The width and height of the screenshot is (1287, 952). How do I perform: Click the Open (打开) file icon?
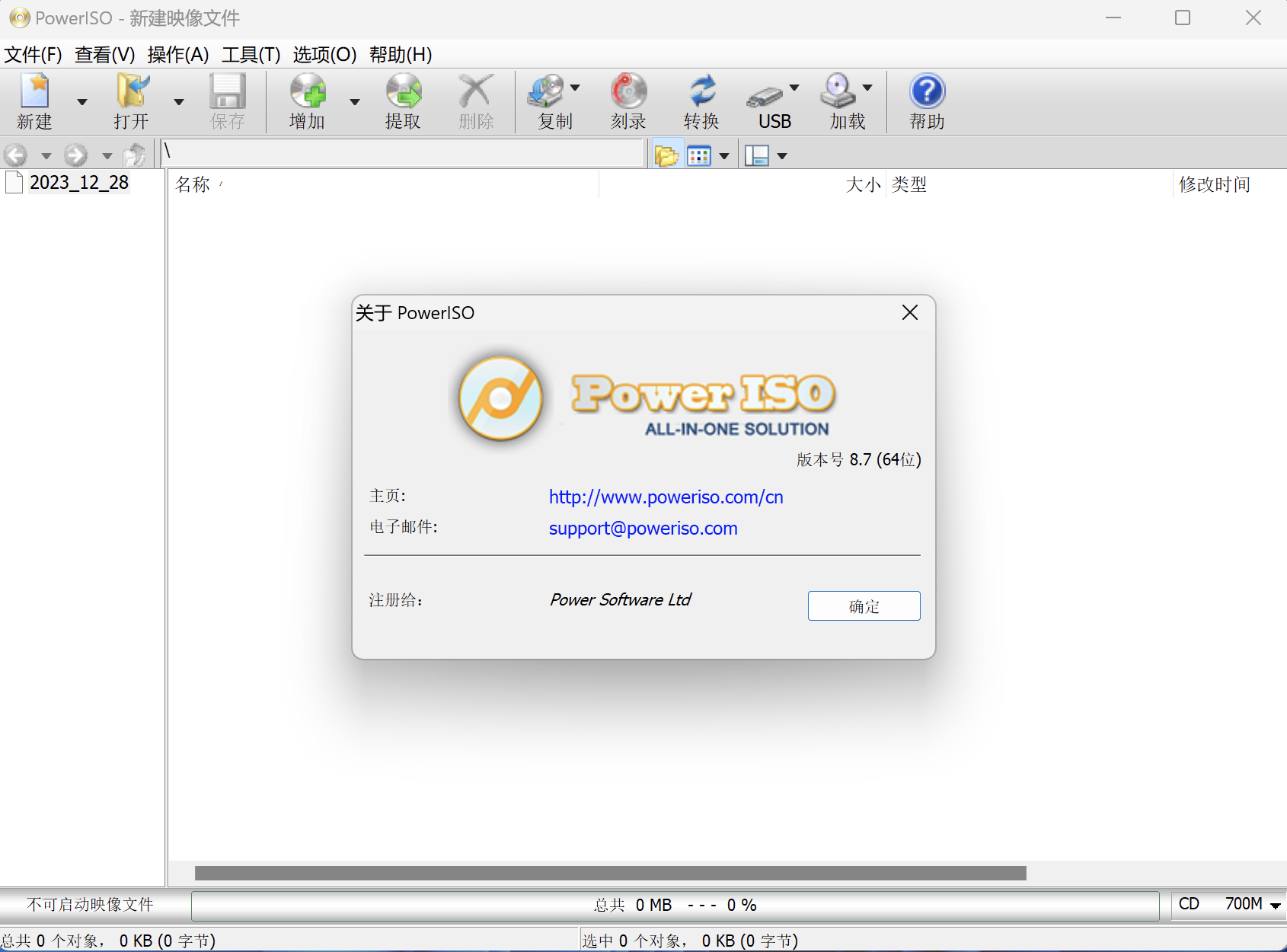[132, 92]
